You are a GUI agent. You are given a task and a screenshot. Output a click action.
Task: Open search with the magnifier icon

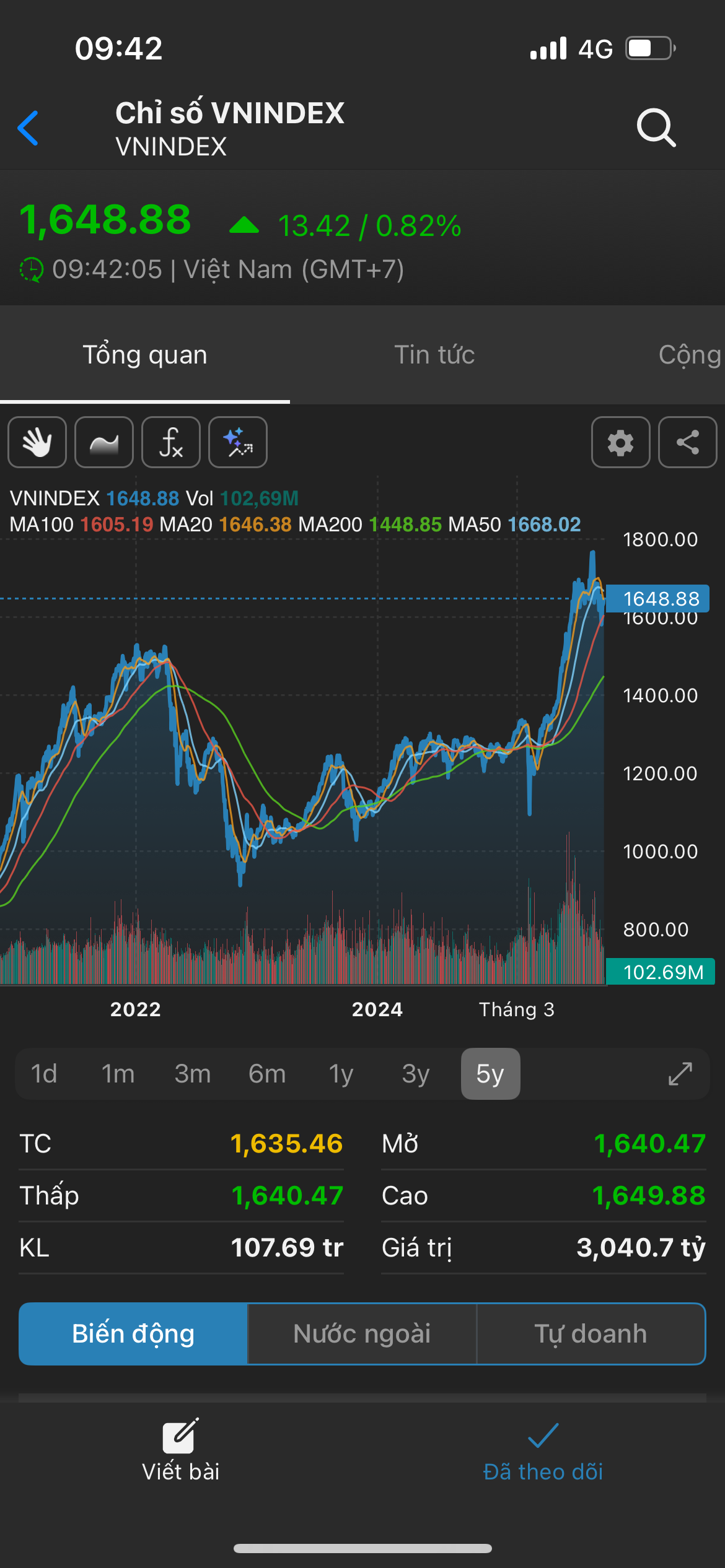(x=656, y=128)
